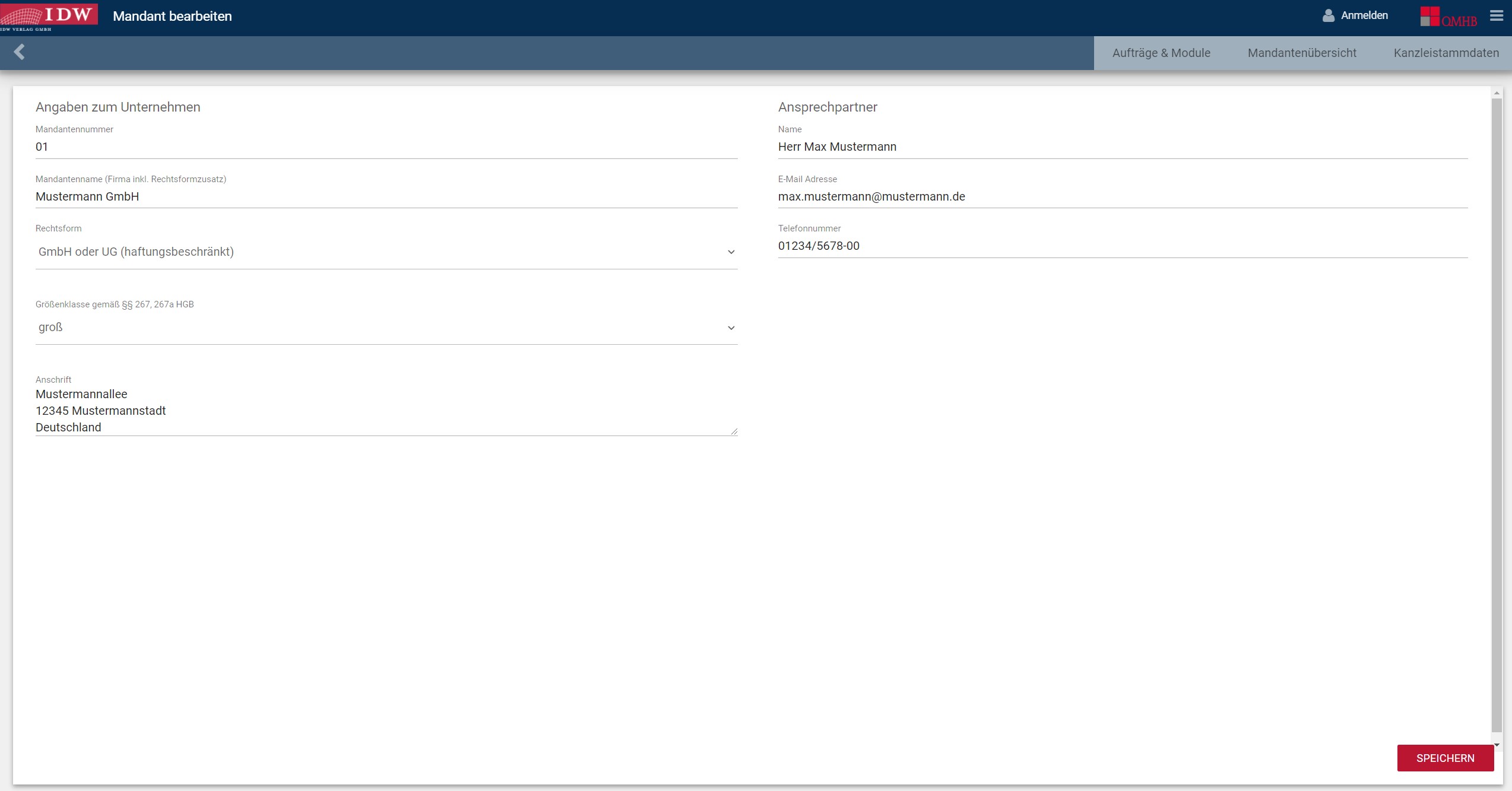Image resolution: width=1512 pixels, height=791 pixels.
Task: Open the Rechtsform dropdown
Action: point(386,252)
